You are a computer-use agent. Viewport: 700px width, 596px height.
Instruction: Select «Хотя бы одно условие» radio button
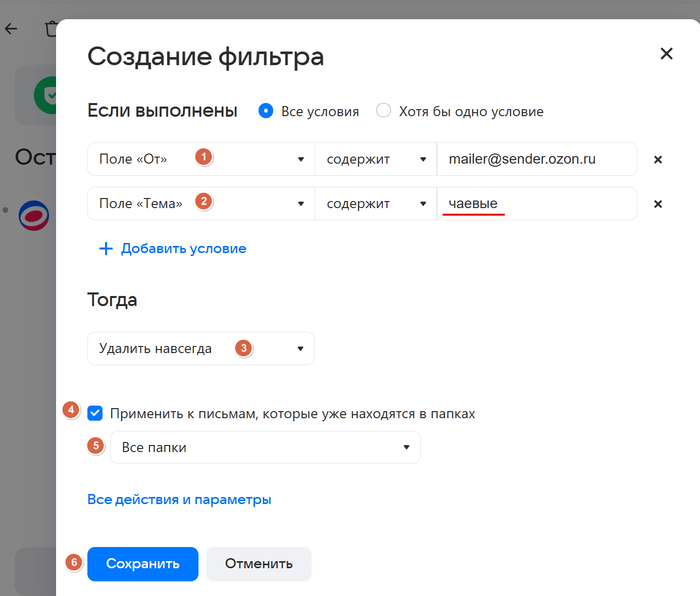(383, 111)
